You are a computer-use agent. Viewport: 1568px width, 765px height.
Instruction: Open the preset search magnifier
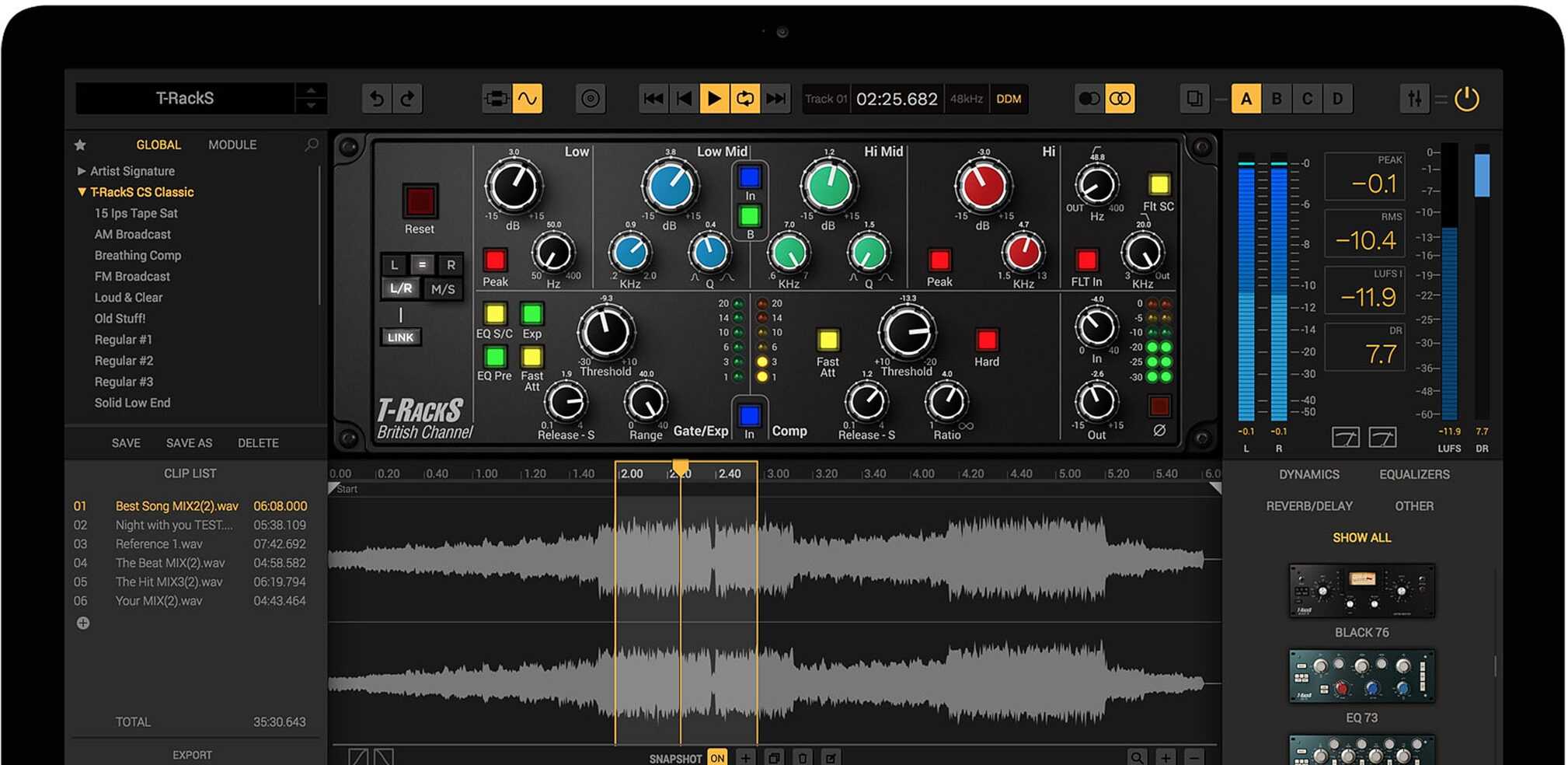click(x=312, y=145)
